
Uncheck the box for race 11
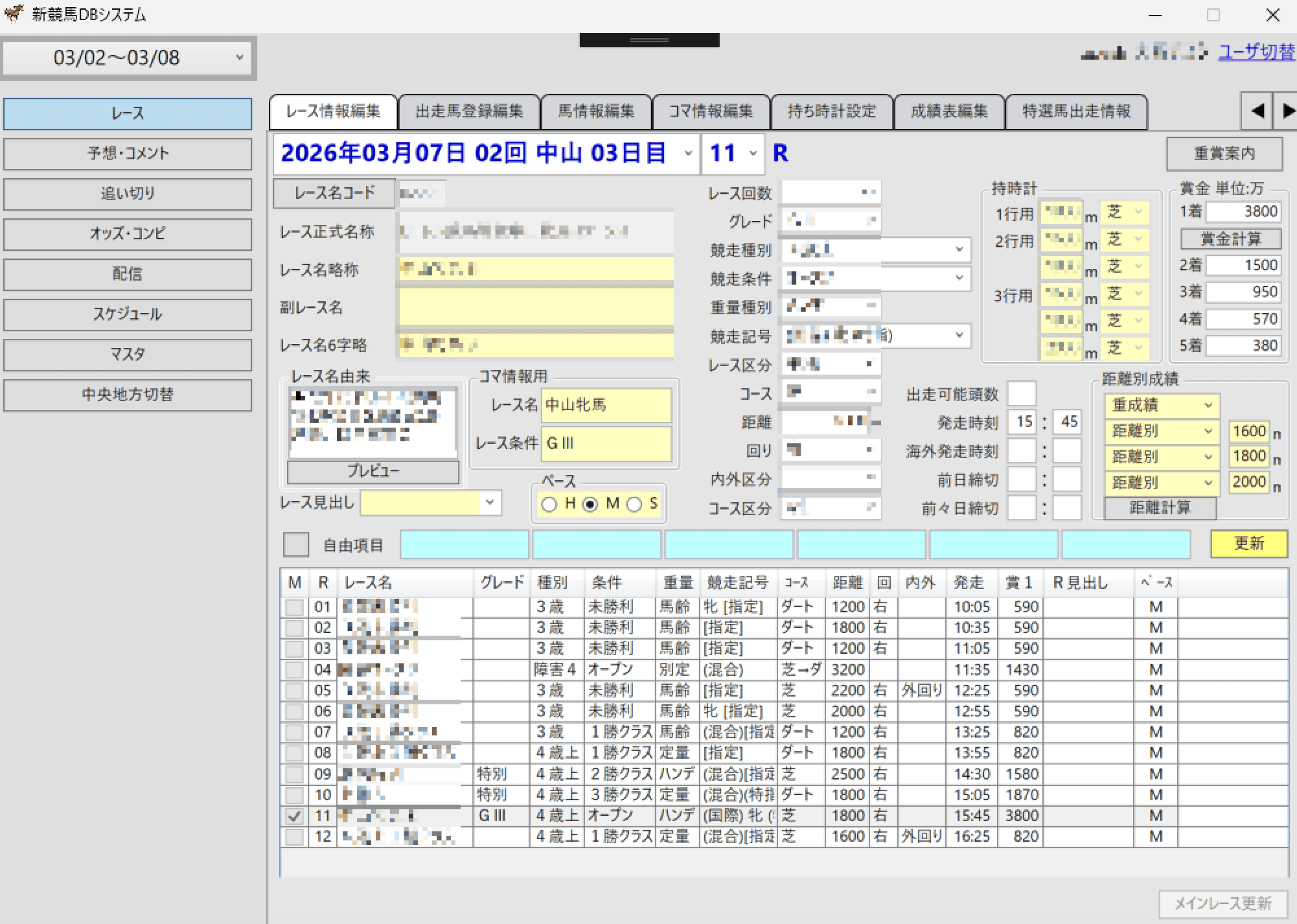pos(295,816)
